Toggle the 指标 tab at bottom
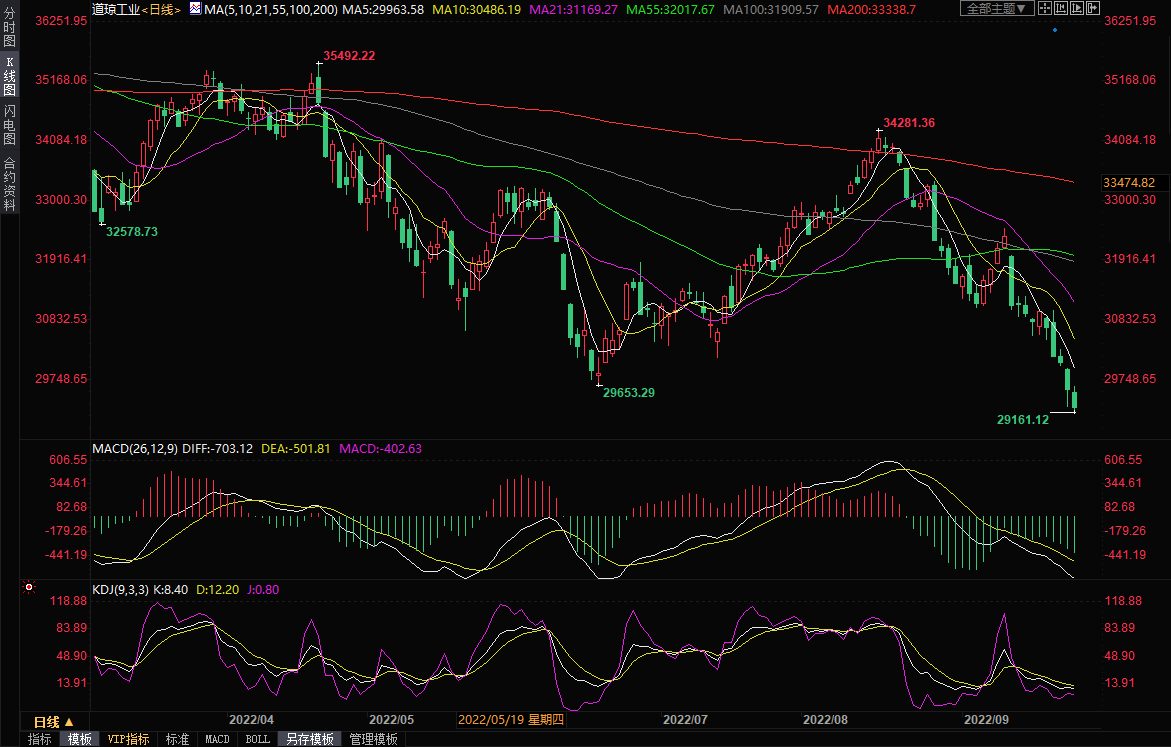Screen dimensions: 1171x747 [x=40, y=739]
